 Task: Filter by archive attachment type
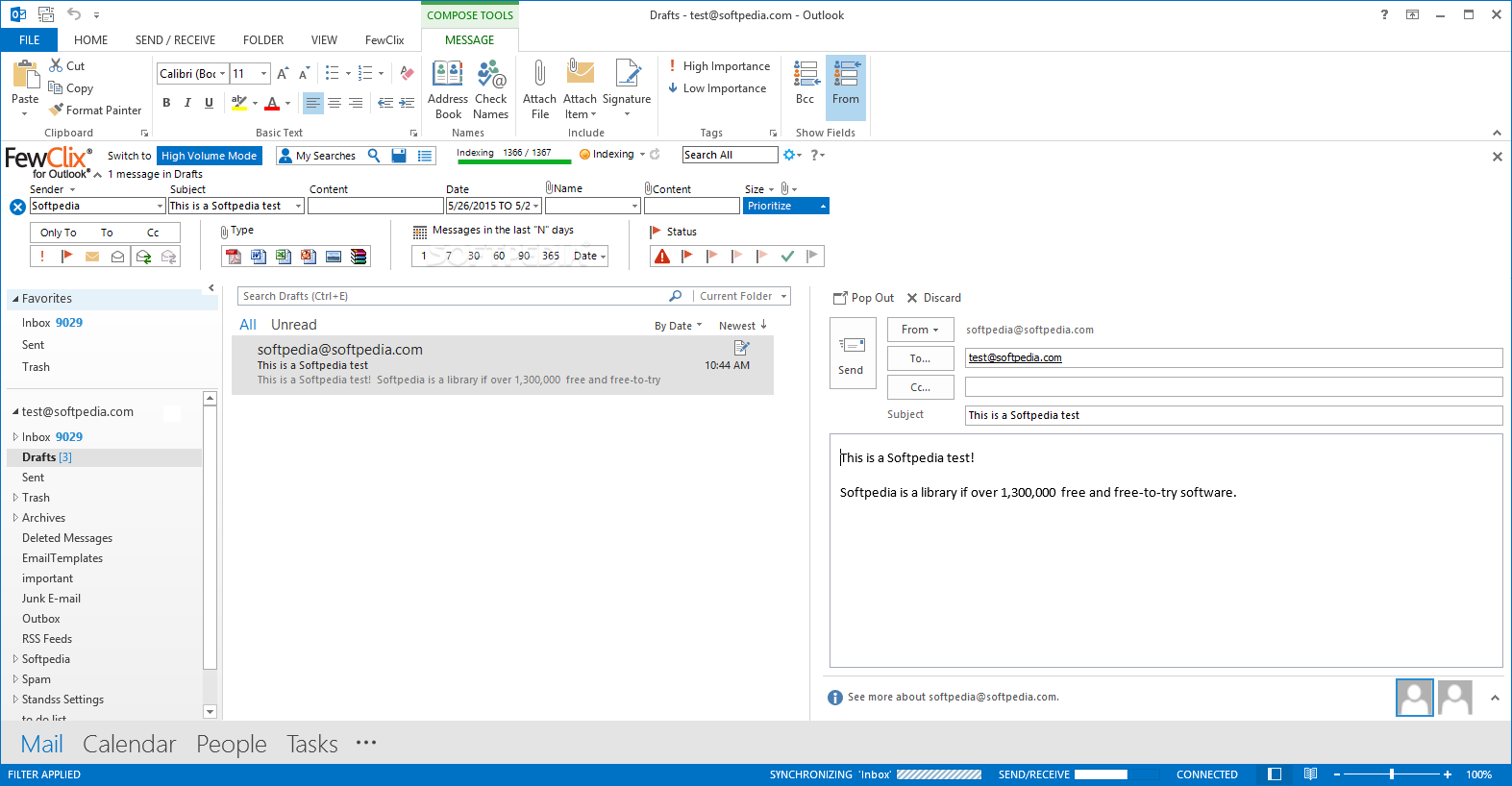click(359, 257)
